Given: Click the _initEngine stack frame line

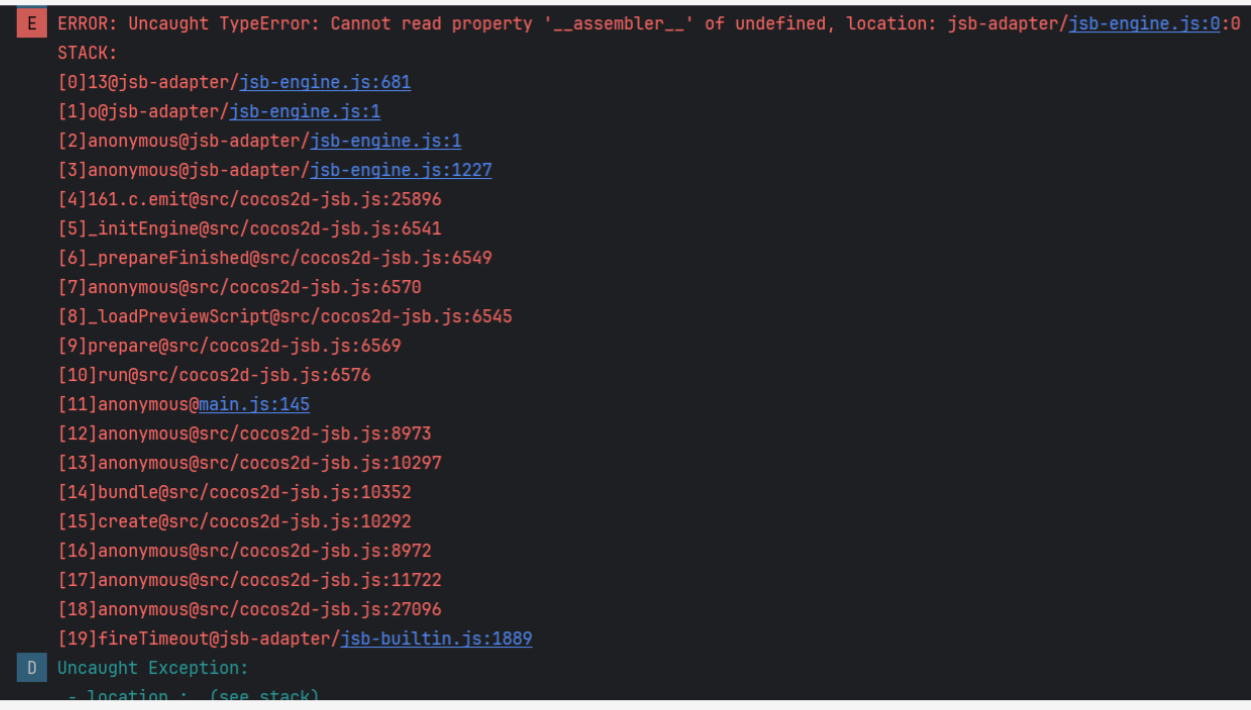Looking at the screenshot, I should click(x=250, y=229).
